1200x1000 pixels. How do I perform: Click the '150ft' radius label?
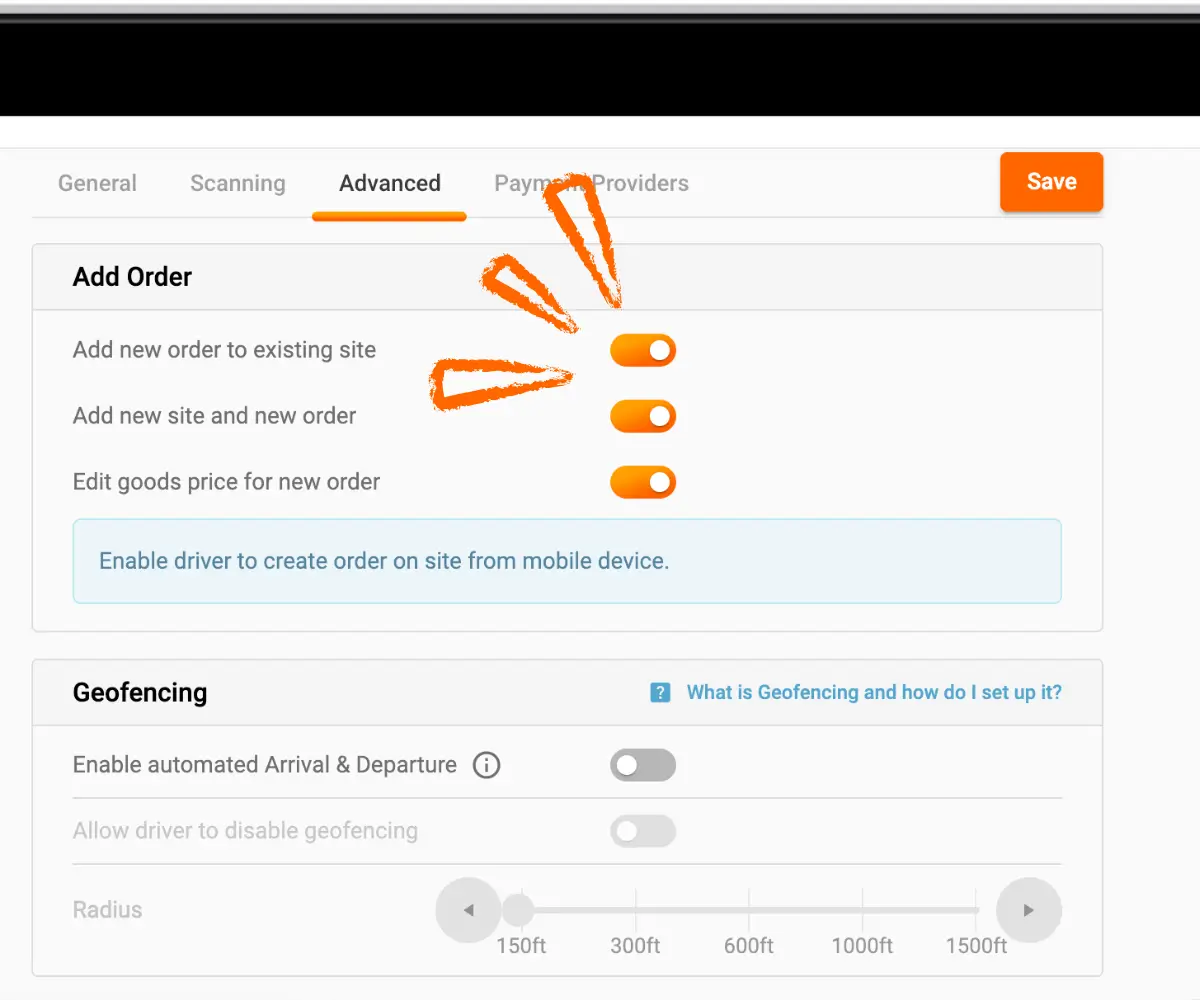tap(522, 946)
